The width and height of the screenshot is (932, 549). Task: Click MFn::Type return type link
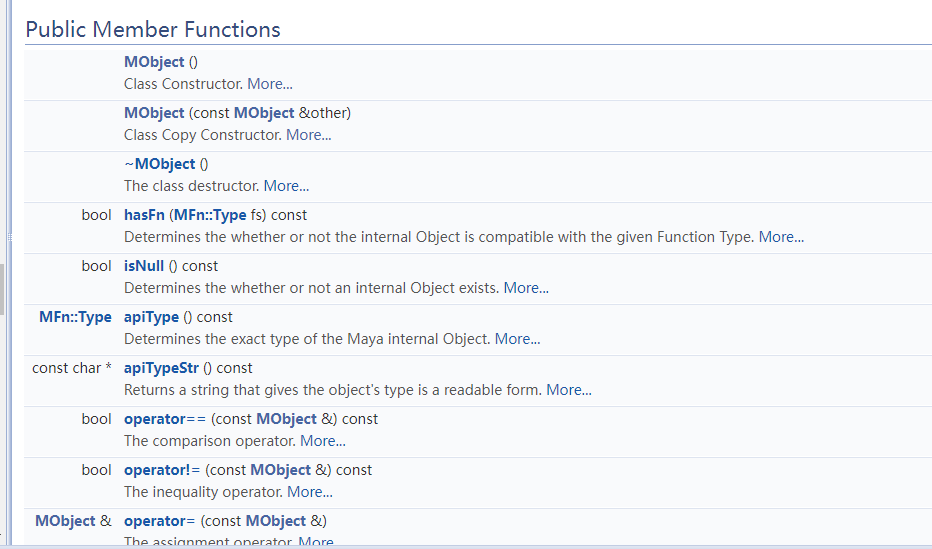click(x=75, y=317)
